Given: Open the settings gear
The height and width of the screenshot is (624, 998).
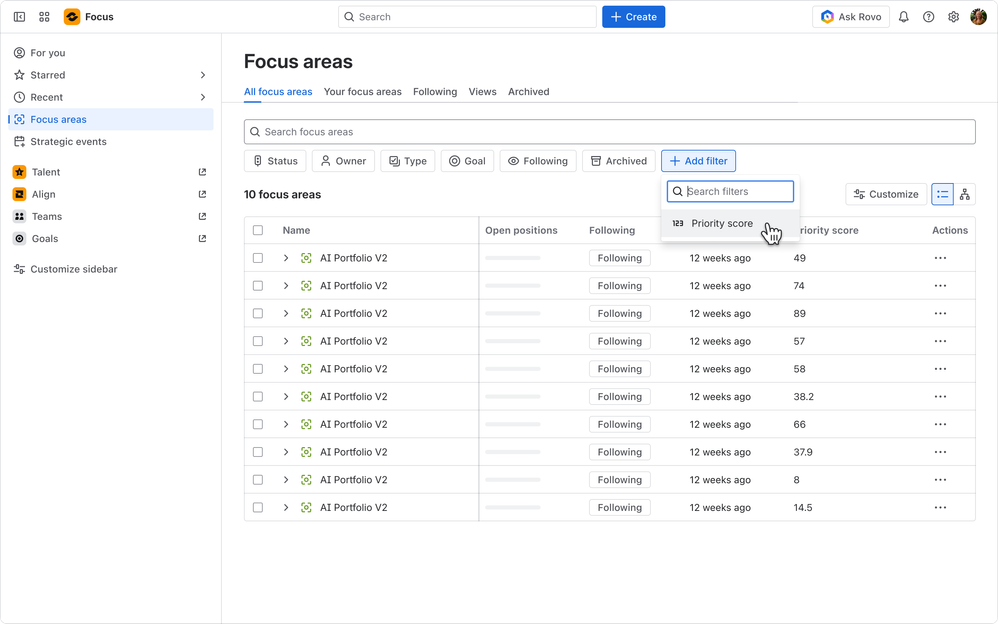Looking at the screenshot, I should pos(953,17).
